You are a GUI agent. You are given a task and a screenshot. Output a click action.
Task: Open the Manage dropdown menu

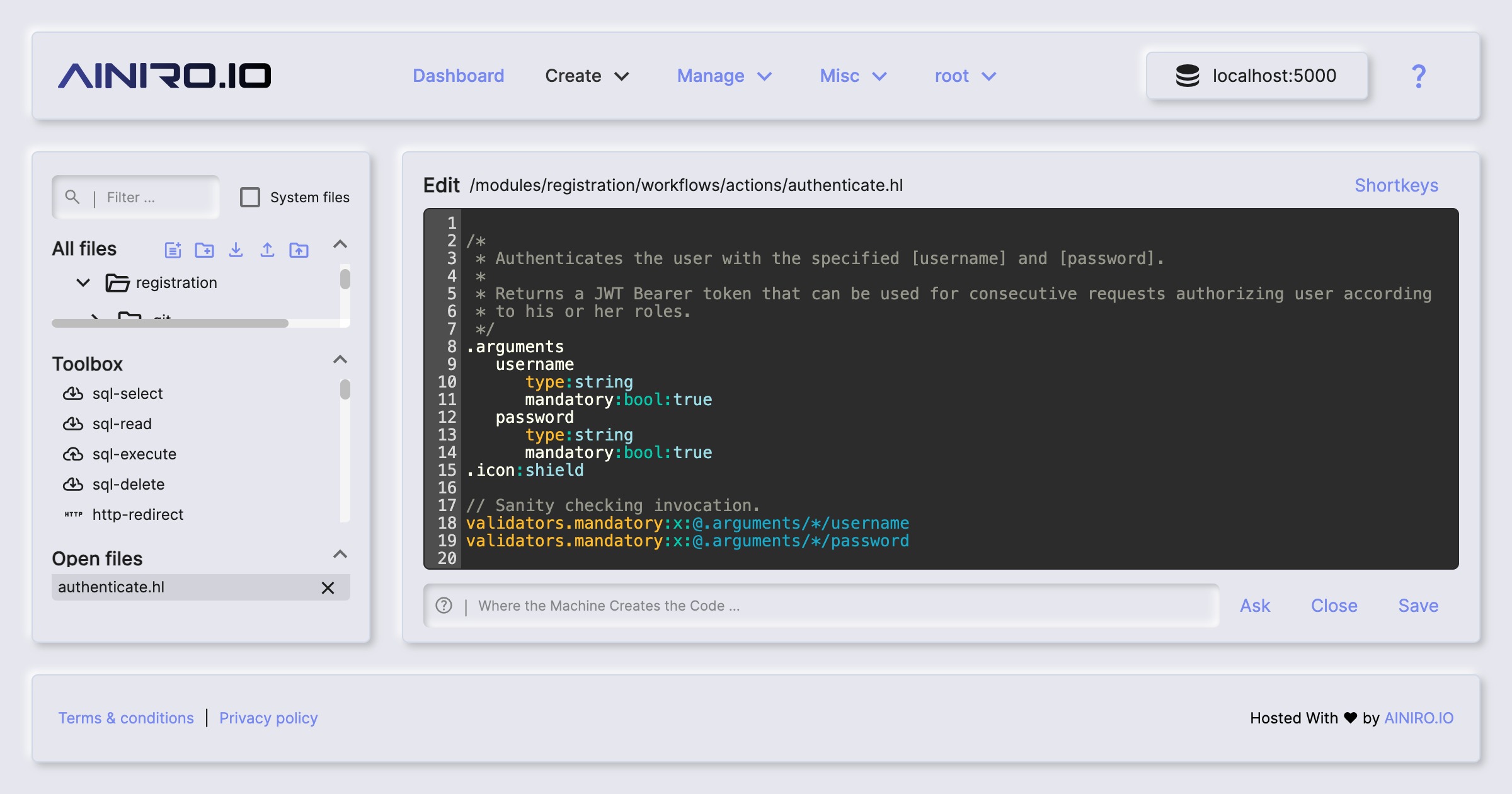(x=725, y=74)
